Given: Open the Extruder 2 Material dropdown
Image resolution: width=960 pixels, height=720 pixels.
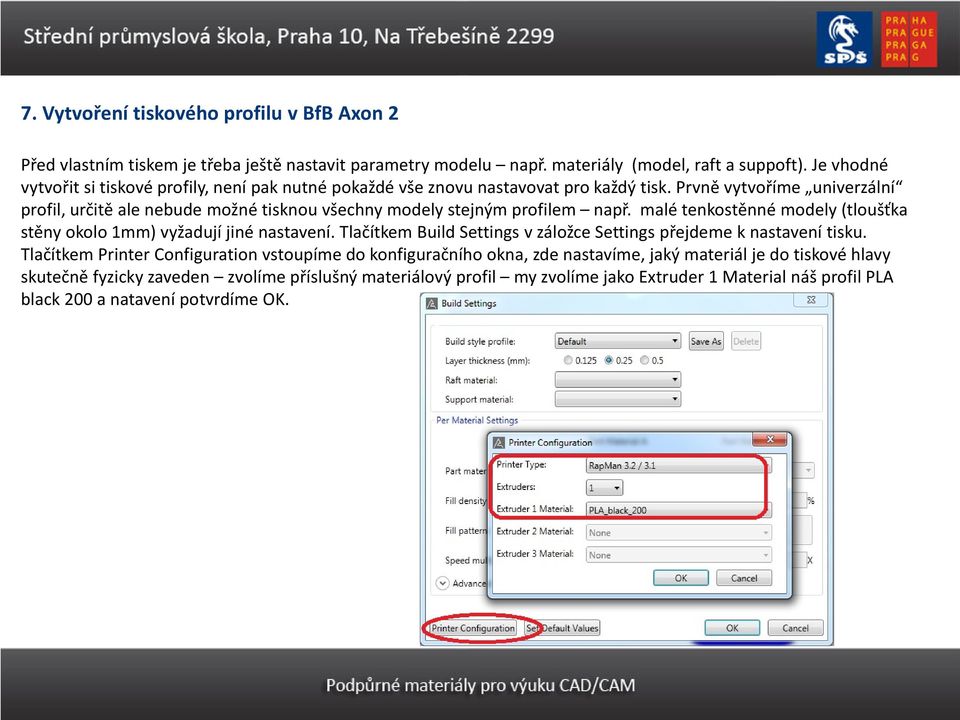Looking at the screenshot, I should point(678,533).
